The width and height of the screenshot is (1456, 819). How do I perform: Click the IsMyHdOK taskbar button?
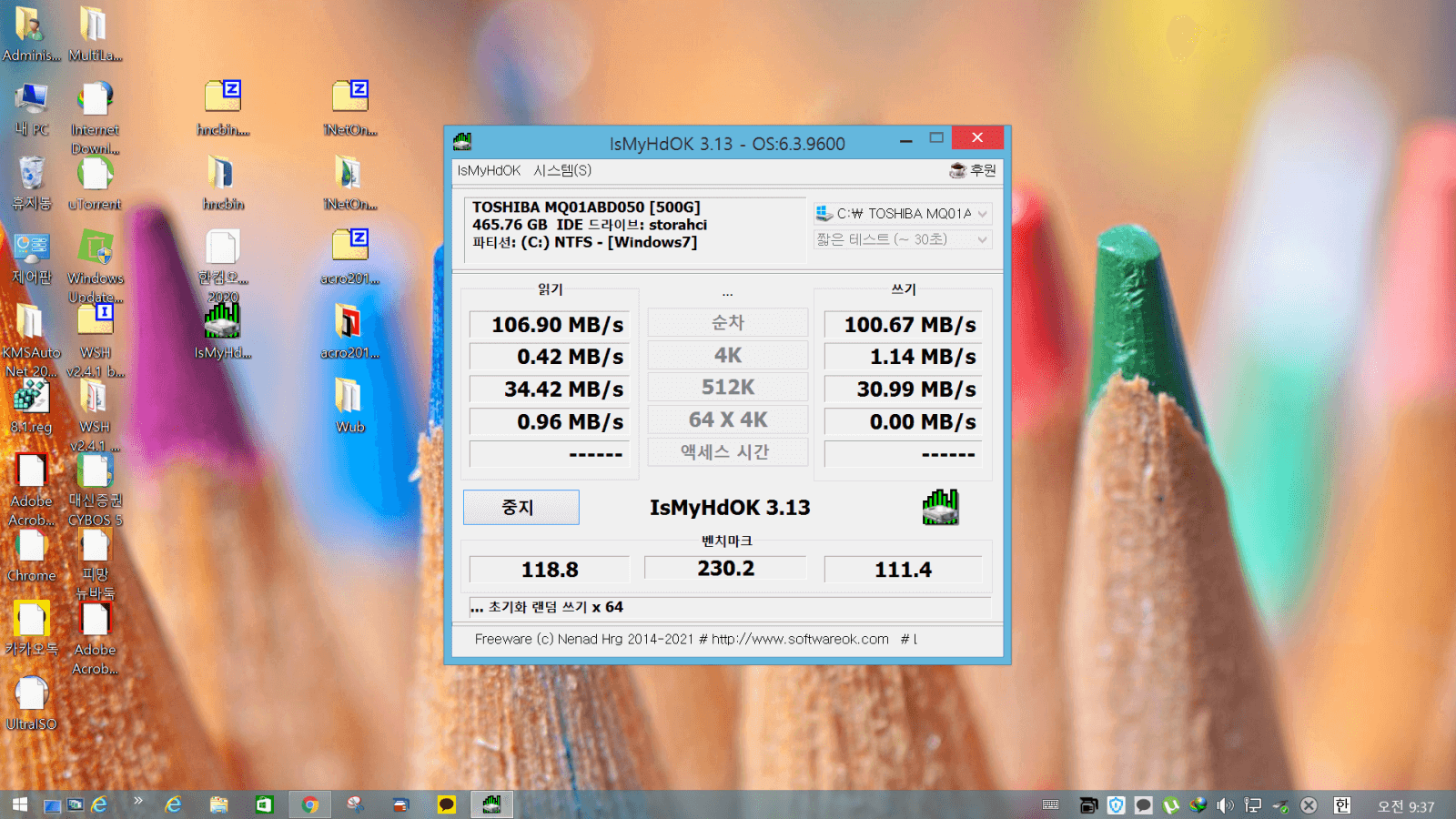(x=491, y=804)
